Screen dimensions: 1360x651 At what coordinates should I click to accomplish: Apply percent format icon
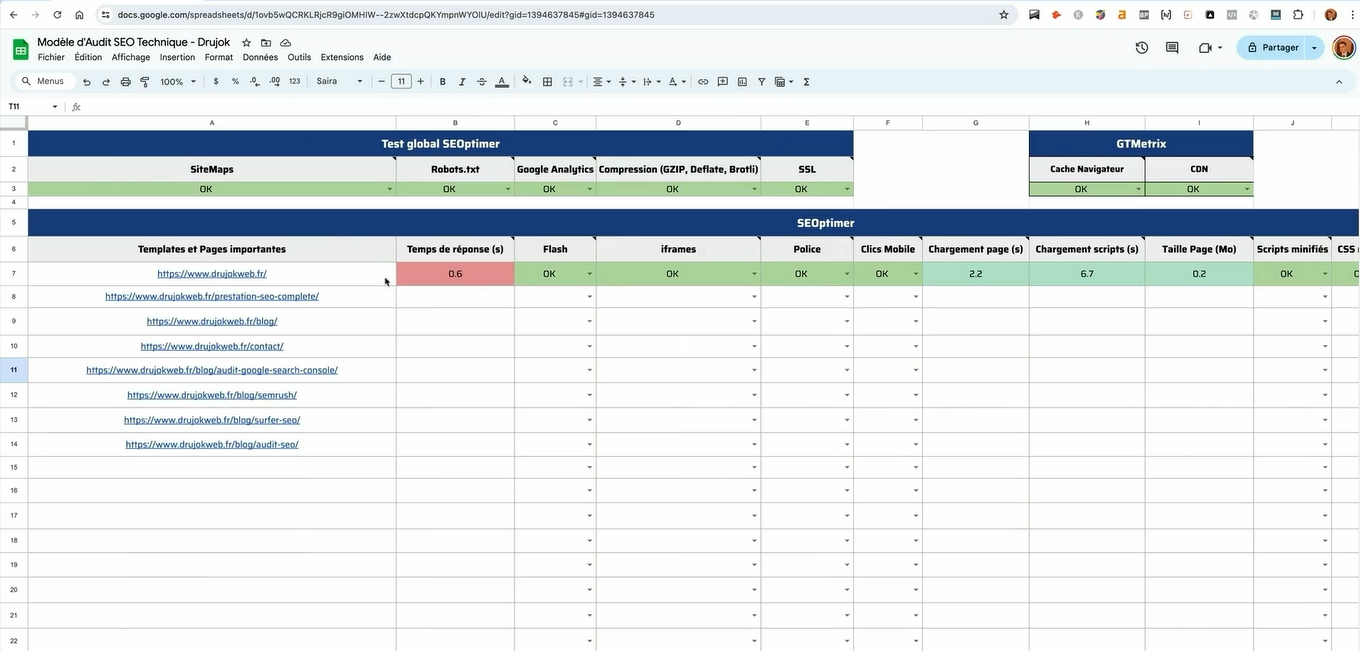pyautogui.click(x=235, y=82)
